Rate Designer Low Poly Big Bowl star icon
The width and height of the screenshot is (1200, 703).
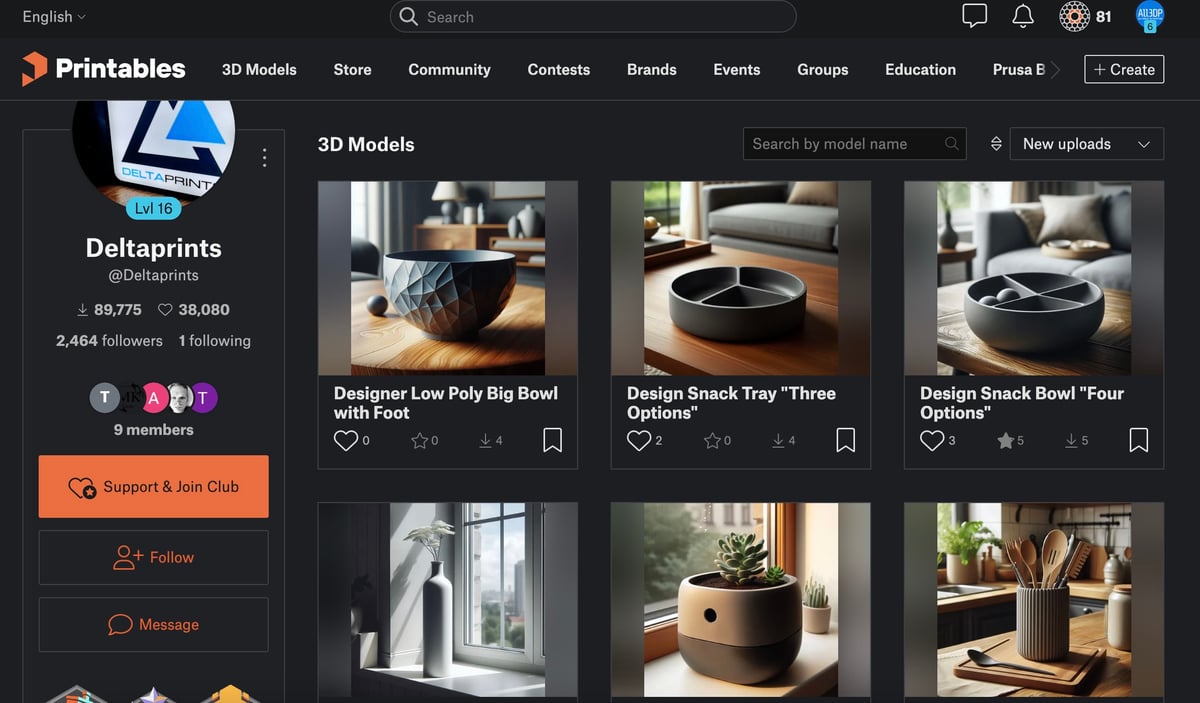420,440
